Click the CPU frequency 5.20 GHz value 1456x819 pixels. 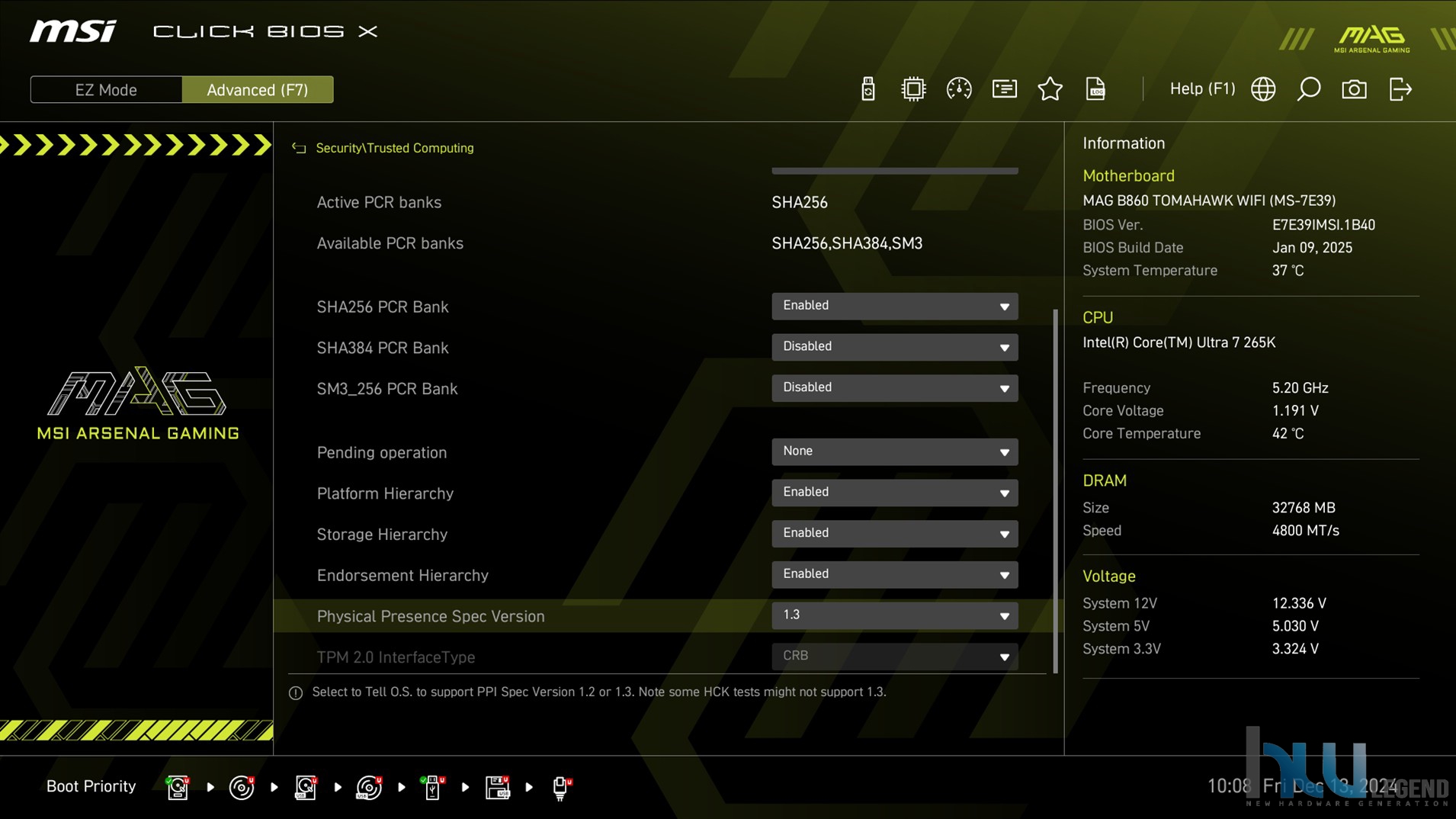(x=1300, y=388)
